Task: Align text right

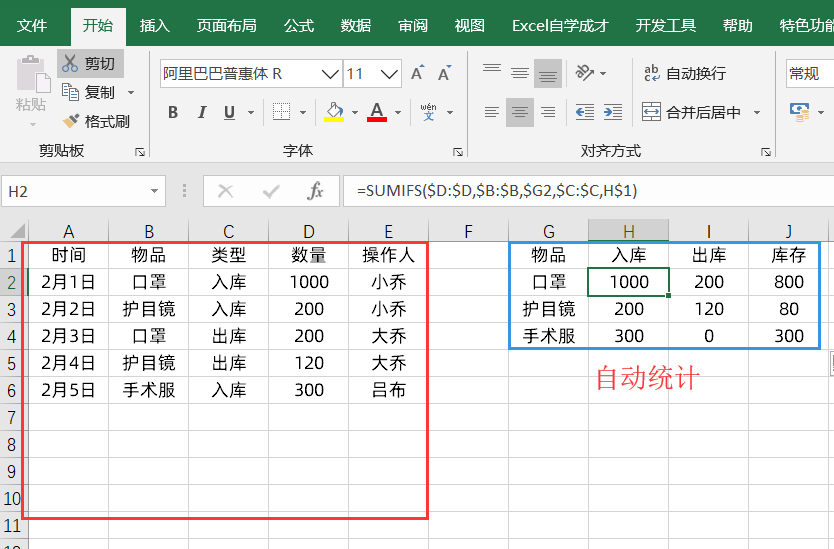Action: pyautogui.click(x=548, y=112)
